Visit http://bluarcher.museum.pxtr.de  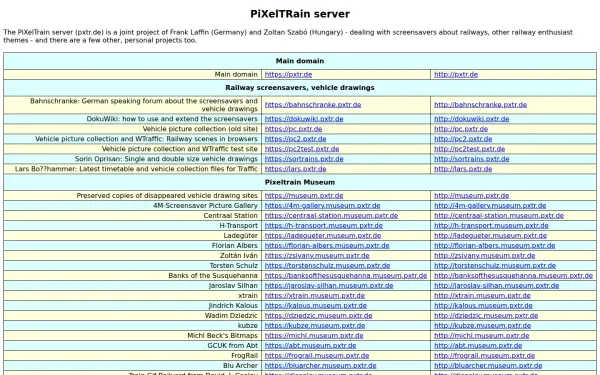click(x=488, y=366)
